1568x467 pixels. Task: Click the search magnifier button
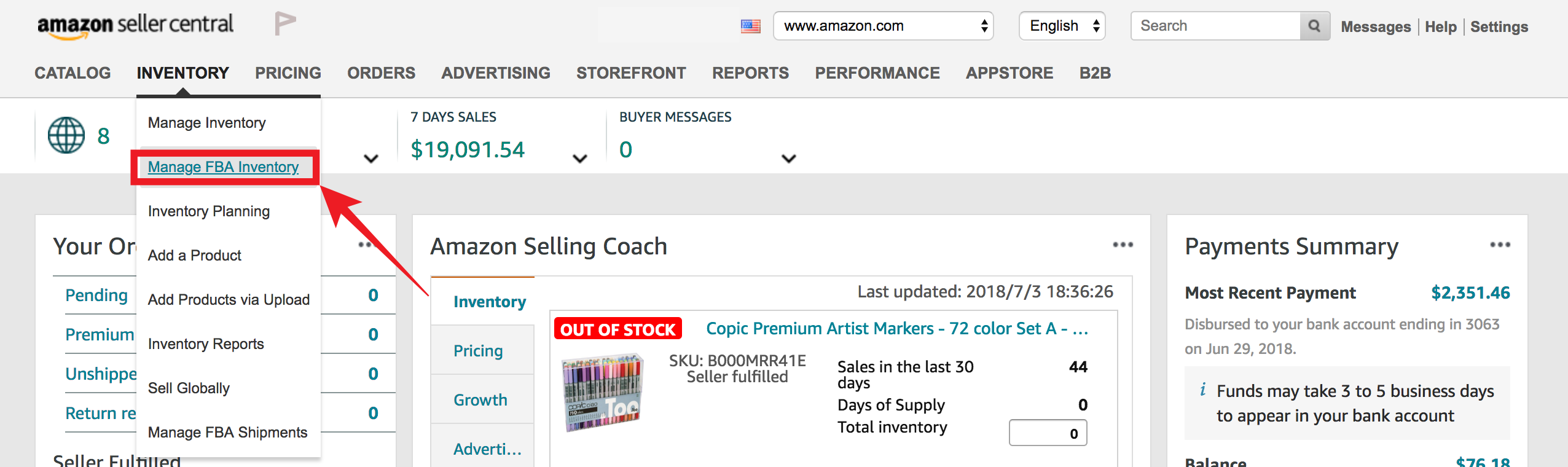click(1314, 26)
